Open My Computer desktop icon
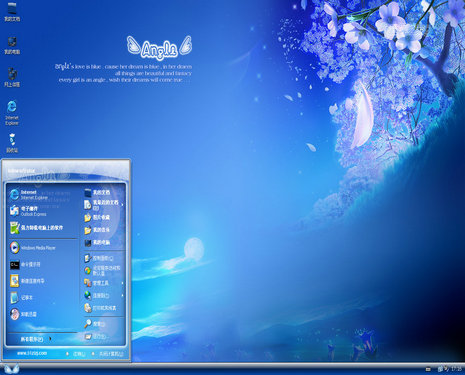 coord(12,46)
